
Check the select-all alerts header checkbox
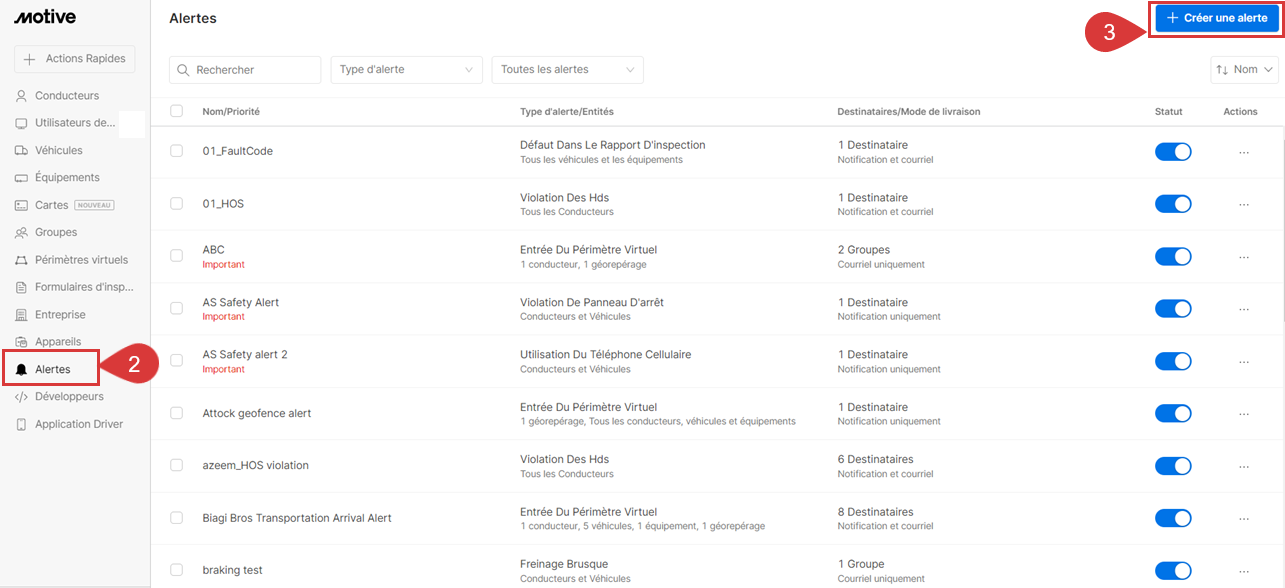177,111
